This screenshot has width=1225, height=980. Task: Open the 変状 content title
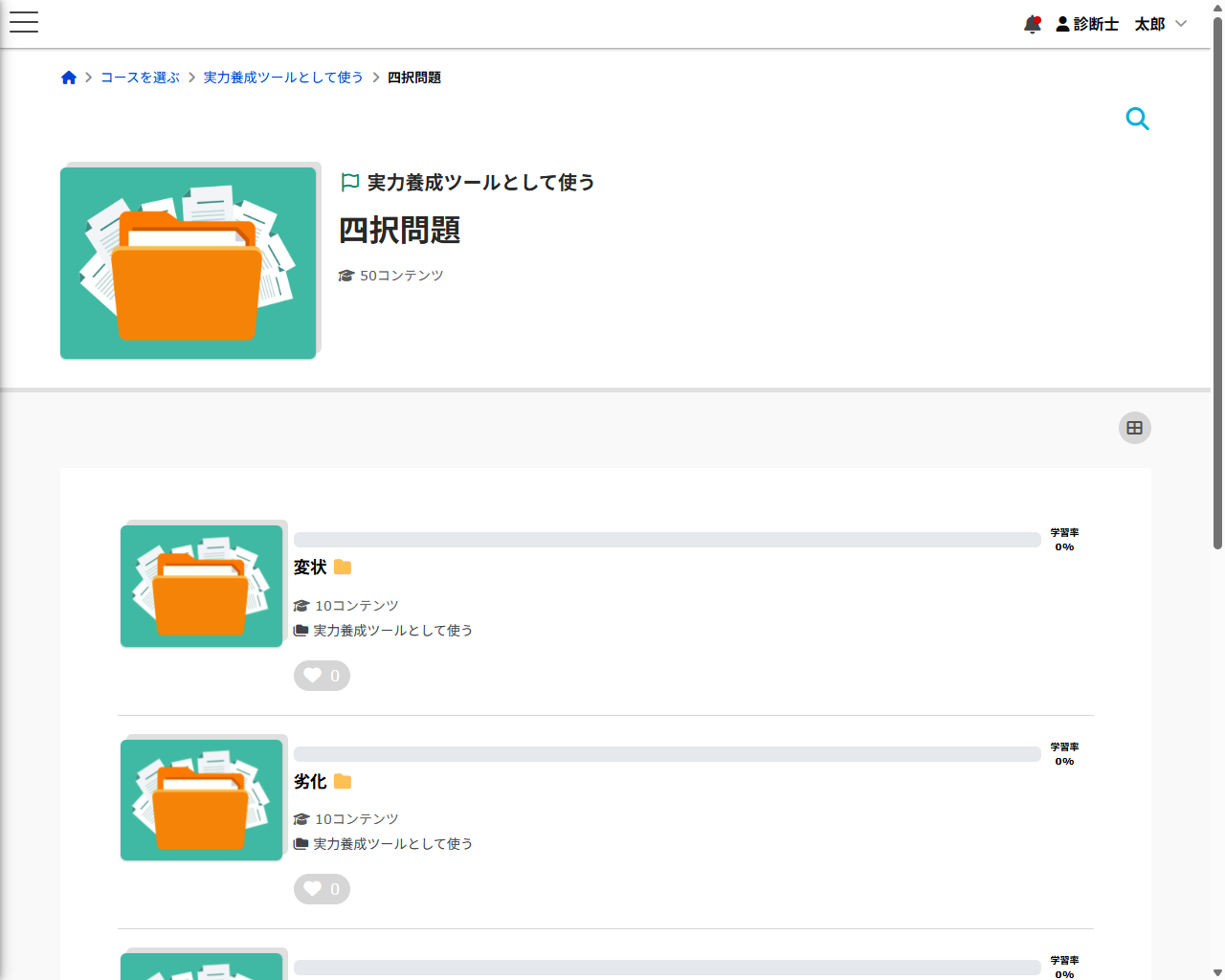(308, 567)
